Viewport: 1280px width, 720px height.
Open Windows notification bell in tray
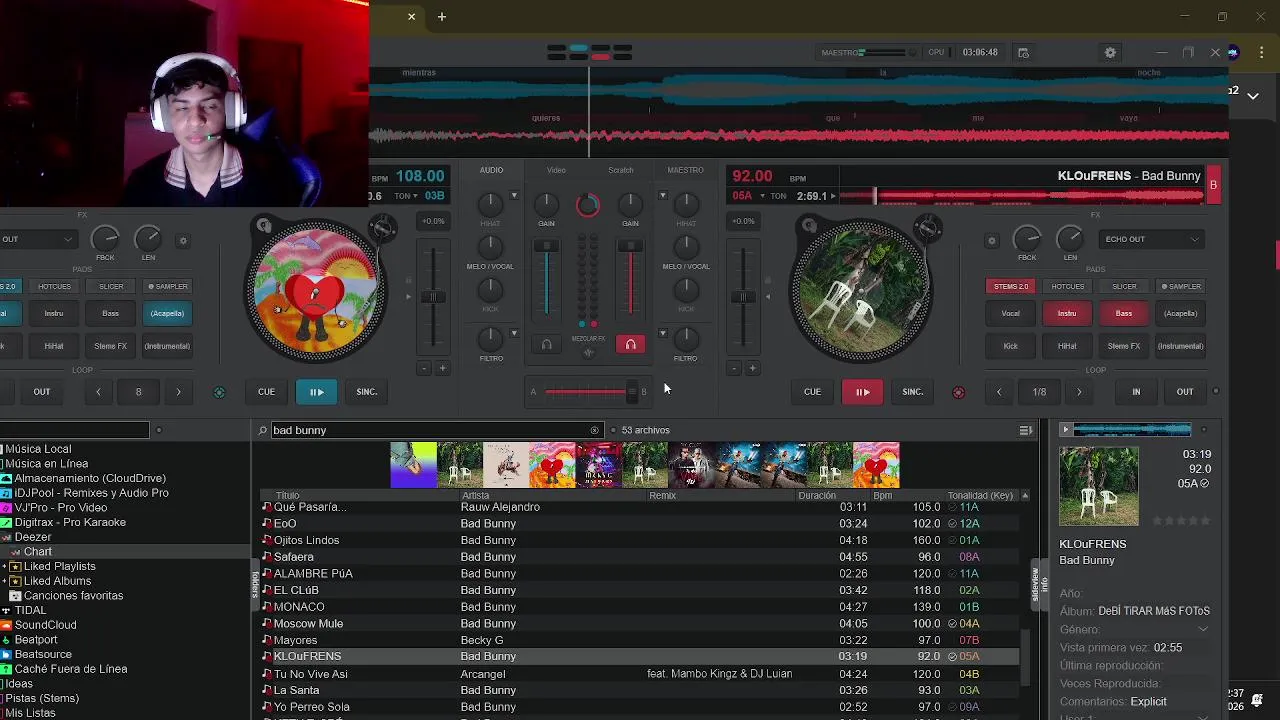pos(1257,700)
